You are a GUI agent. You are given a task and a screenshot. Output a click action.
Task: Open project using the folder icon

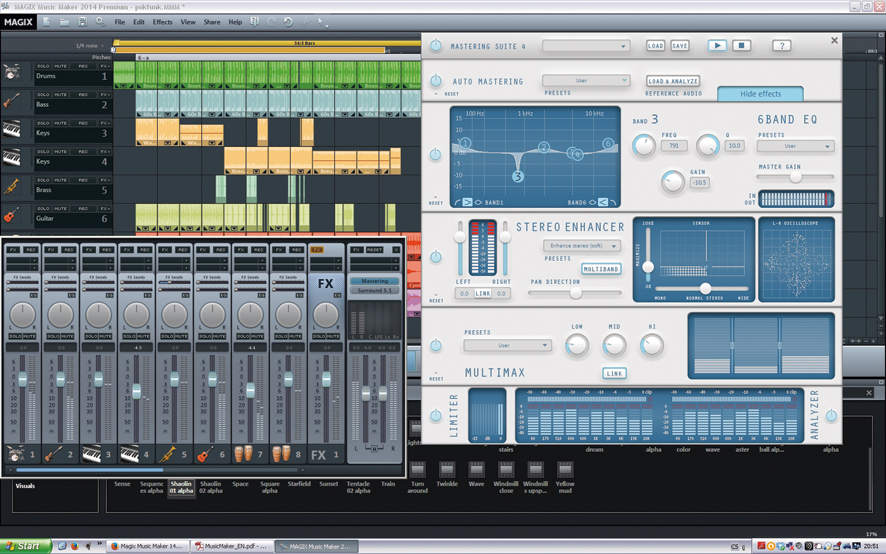64,22
